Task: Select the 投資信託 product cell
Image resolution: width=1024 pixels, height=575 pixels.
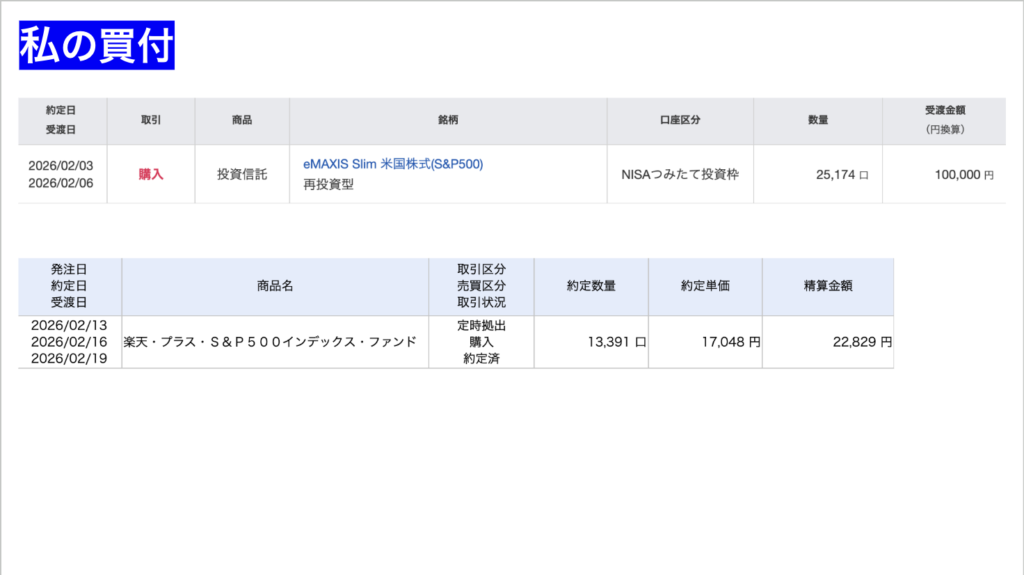Action: tap(242, 174)
